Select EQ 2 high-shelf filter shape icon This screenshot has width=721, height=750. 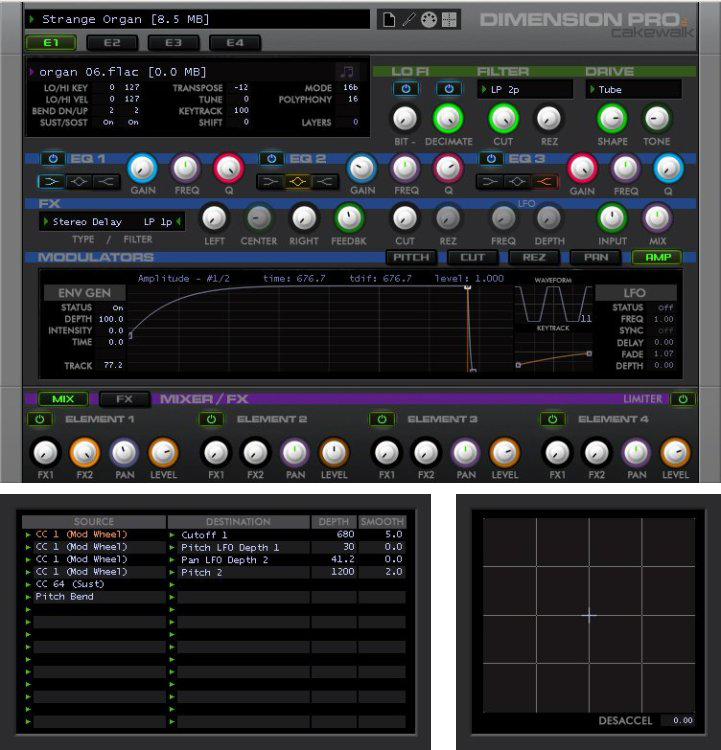coord(325,182)
